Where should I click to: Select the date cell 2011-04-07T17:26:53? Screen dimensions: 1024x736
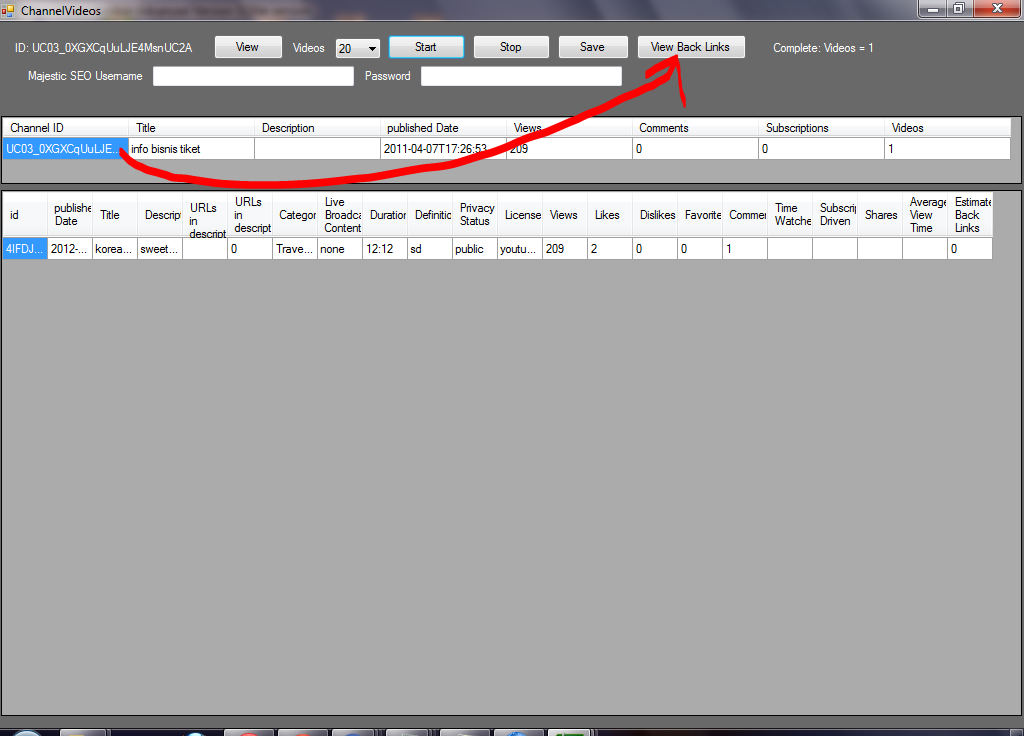coord(443,149)
